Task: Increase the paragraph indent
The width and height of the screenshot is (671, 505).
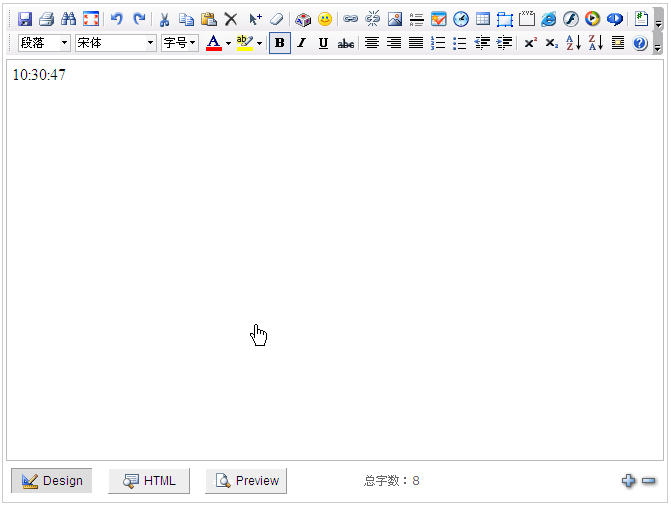Action: point(505,43)
